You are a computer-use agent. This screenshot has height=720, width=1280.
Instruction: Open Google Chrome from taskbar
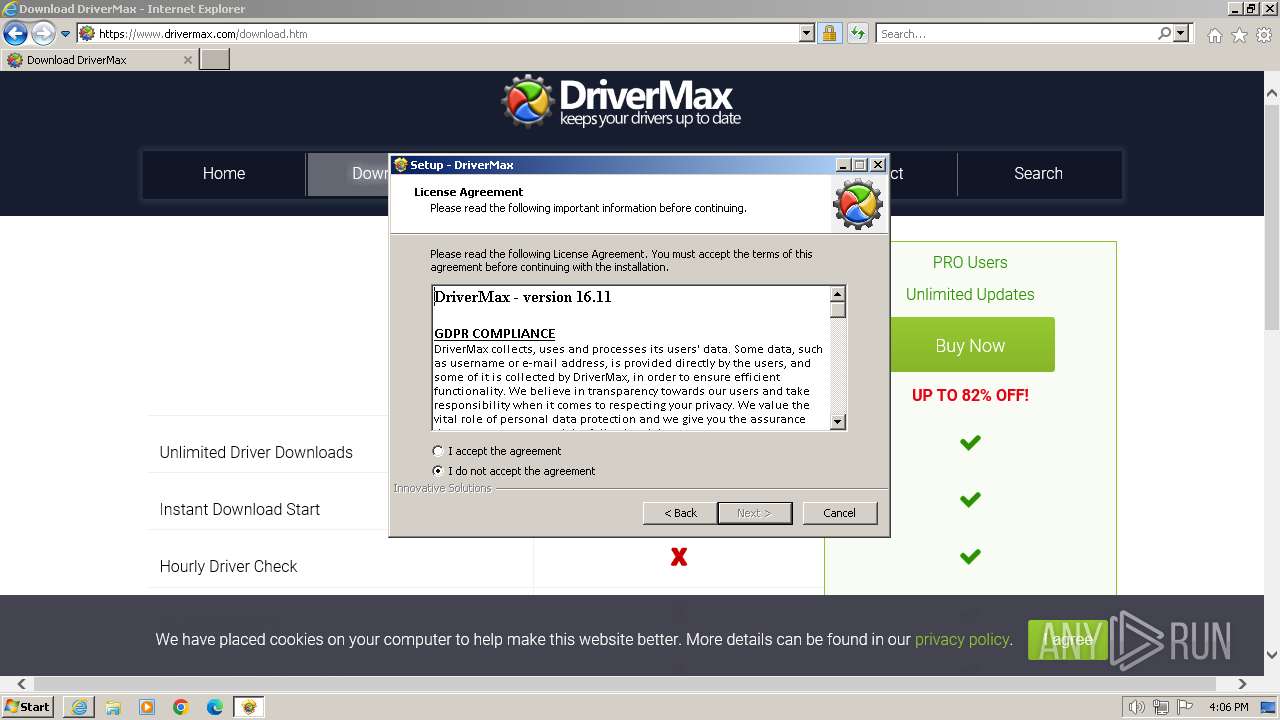pos(181,707)
